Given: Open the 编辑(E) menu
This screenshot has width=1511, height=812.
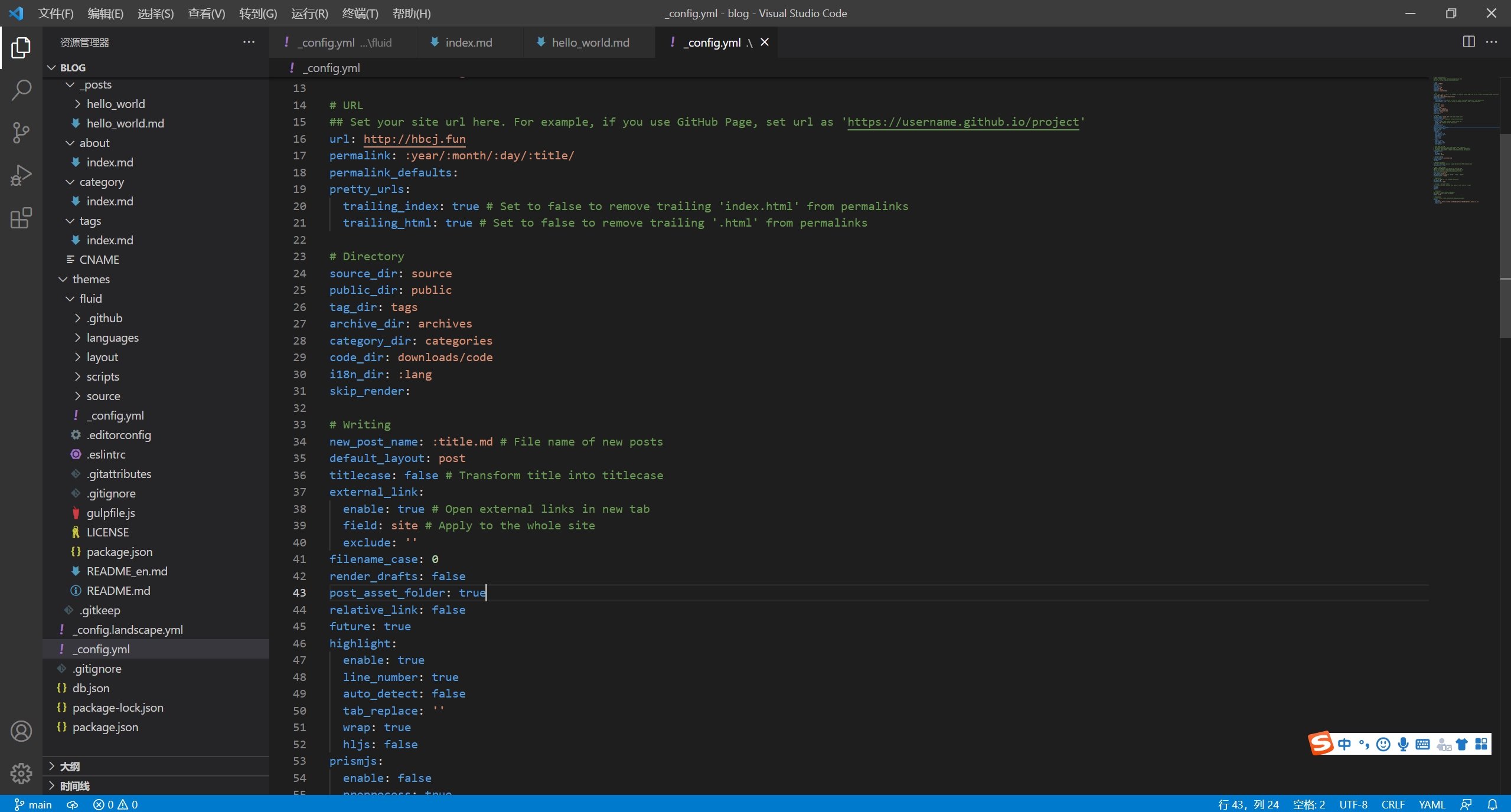Looking at the screenshot, I should [x=106, y=13].
